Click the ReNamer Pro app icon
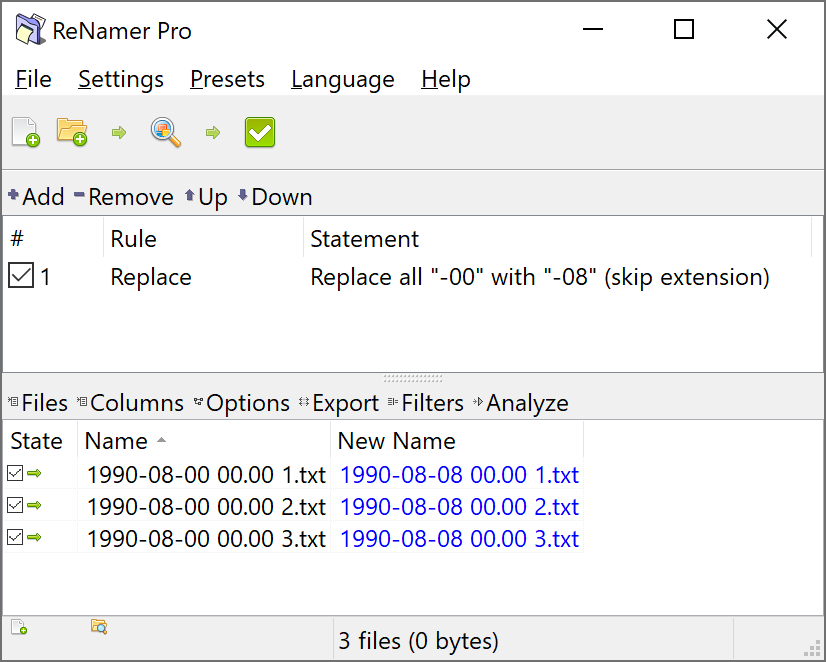 coord(30,30)
